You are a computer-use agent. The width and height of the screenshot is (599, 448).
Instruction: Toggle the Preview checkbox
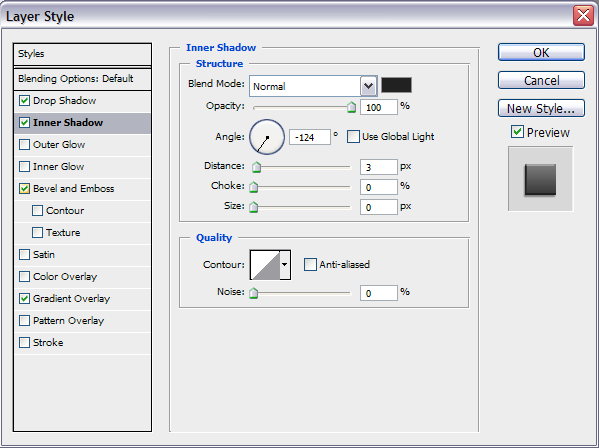517,132
